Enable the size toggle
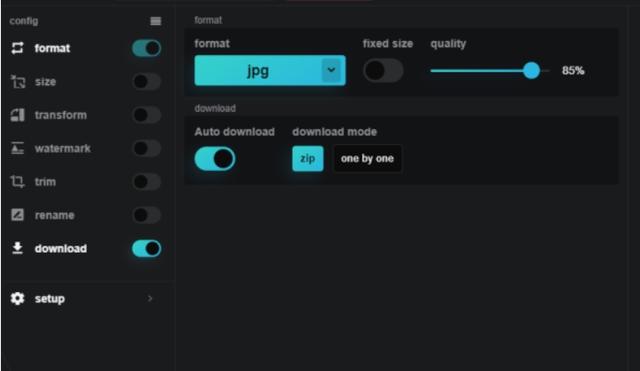The image size is (640, 371). pyautogui.click(x=147, y=82)
